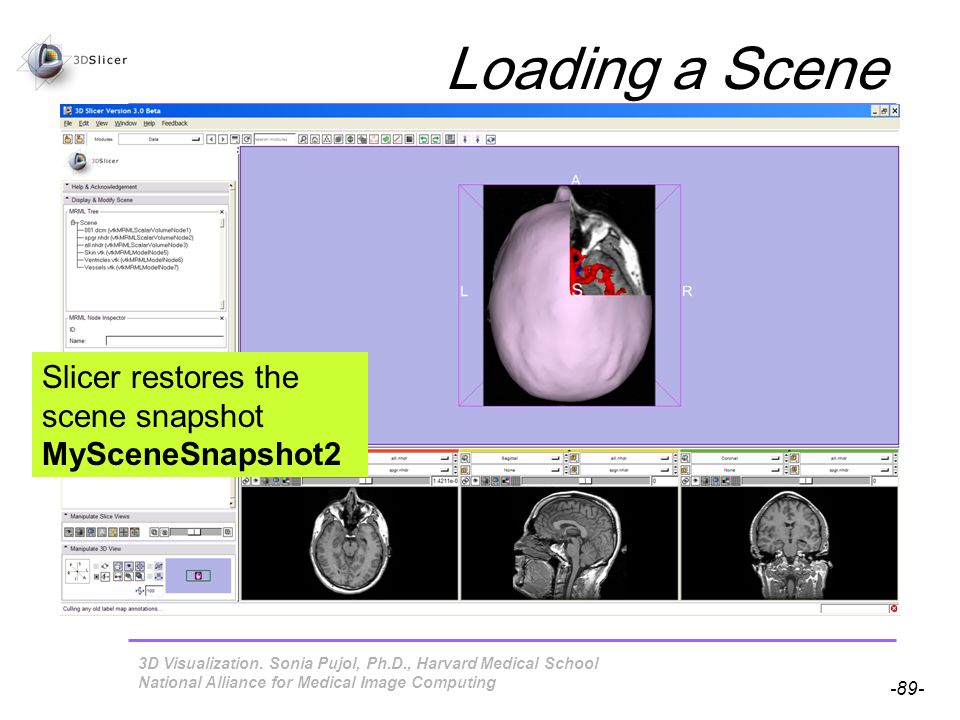960x720 pixels.
Task: Click the link icon in sagittal slice controller
Action: (465, 481)
